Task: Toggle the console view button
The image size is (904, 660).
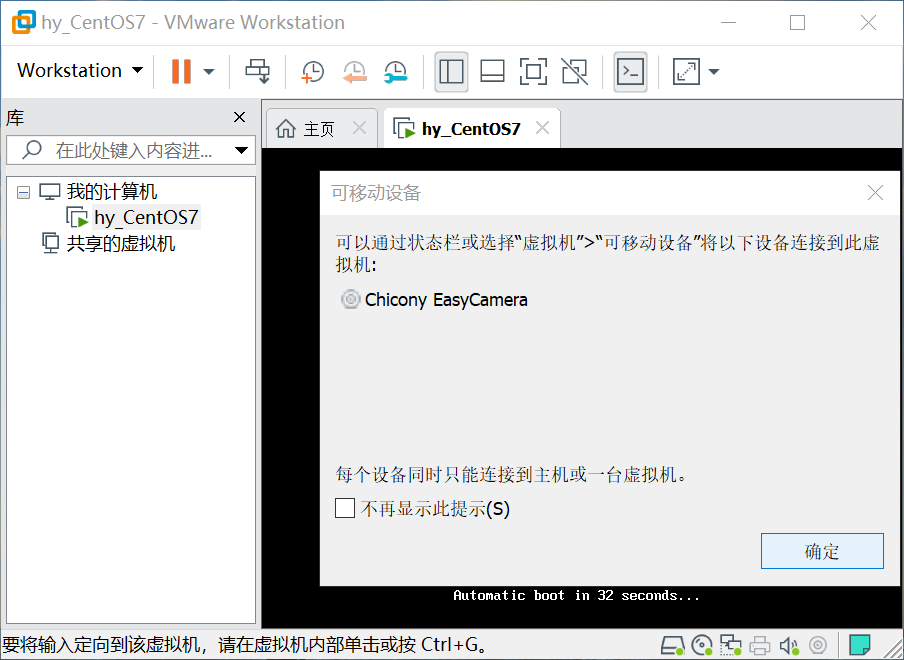Action: pyautogui.click(x=630, y=71)
